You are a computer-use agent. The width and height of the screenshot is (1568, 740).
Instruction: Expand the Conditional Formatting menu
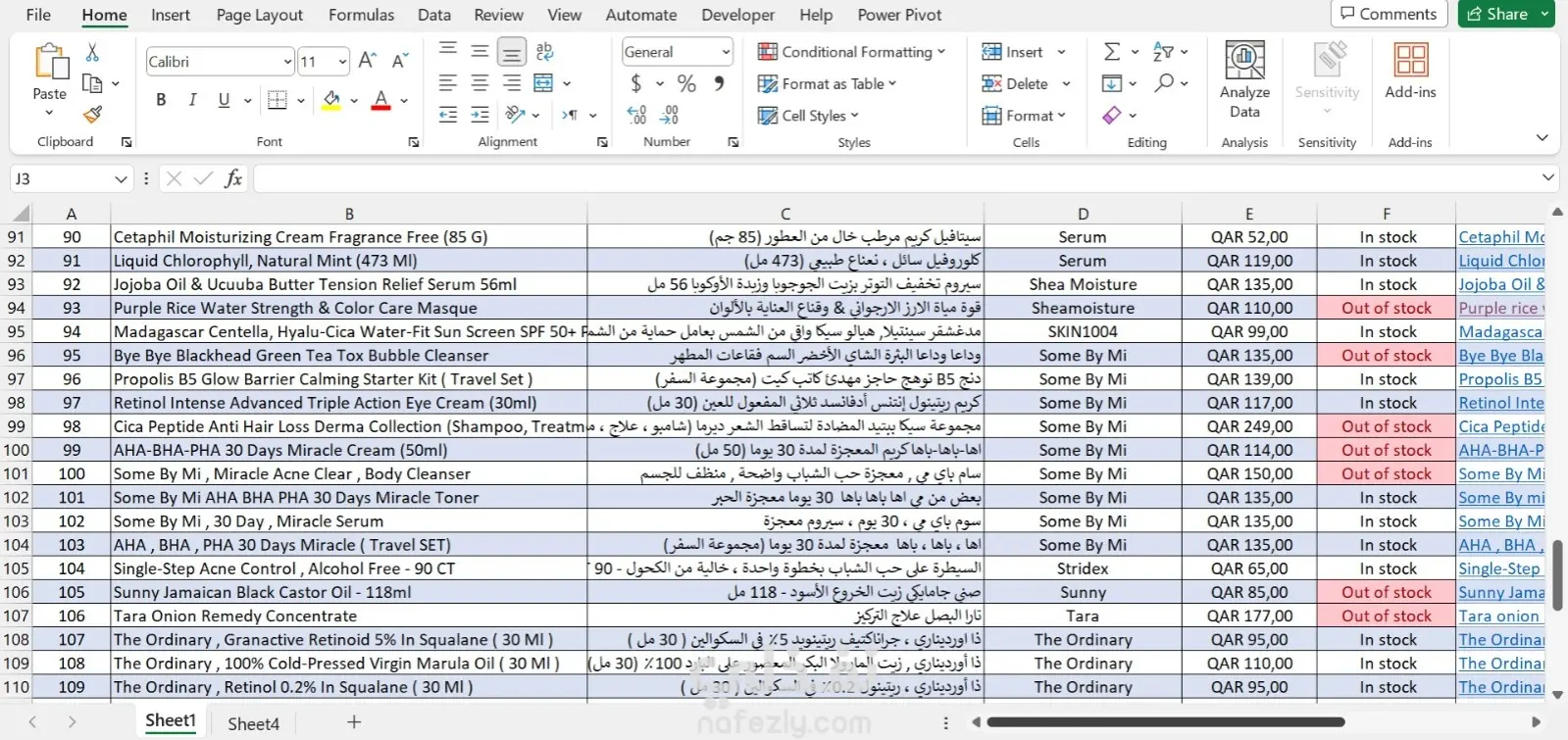click(x=851, y=52)
